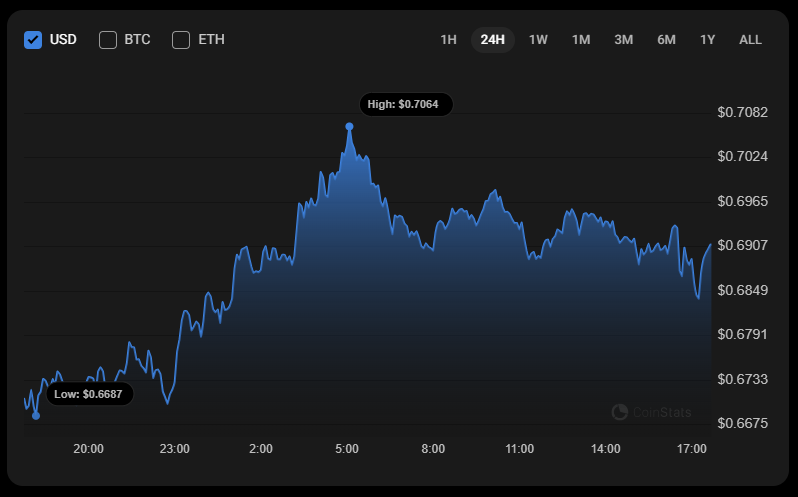Click the High: $0.7064 label

point(406,104)
